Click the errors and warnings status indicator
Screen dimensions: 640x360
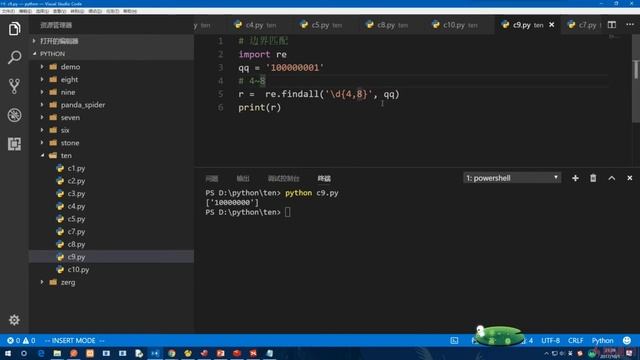21,340
